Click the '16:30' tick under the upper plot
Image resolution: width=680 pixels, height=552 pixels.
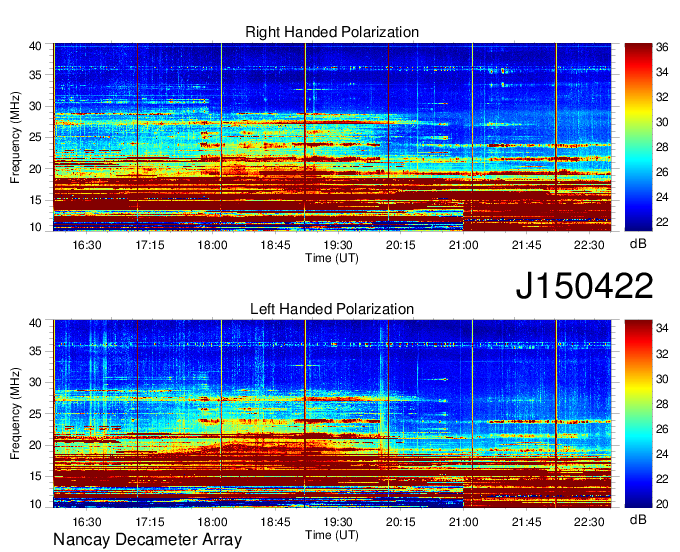[87, 245]
